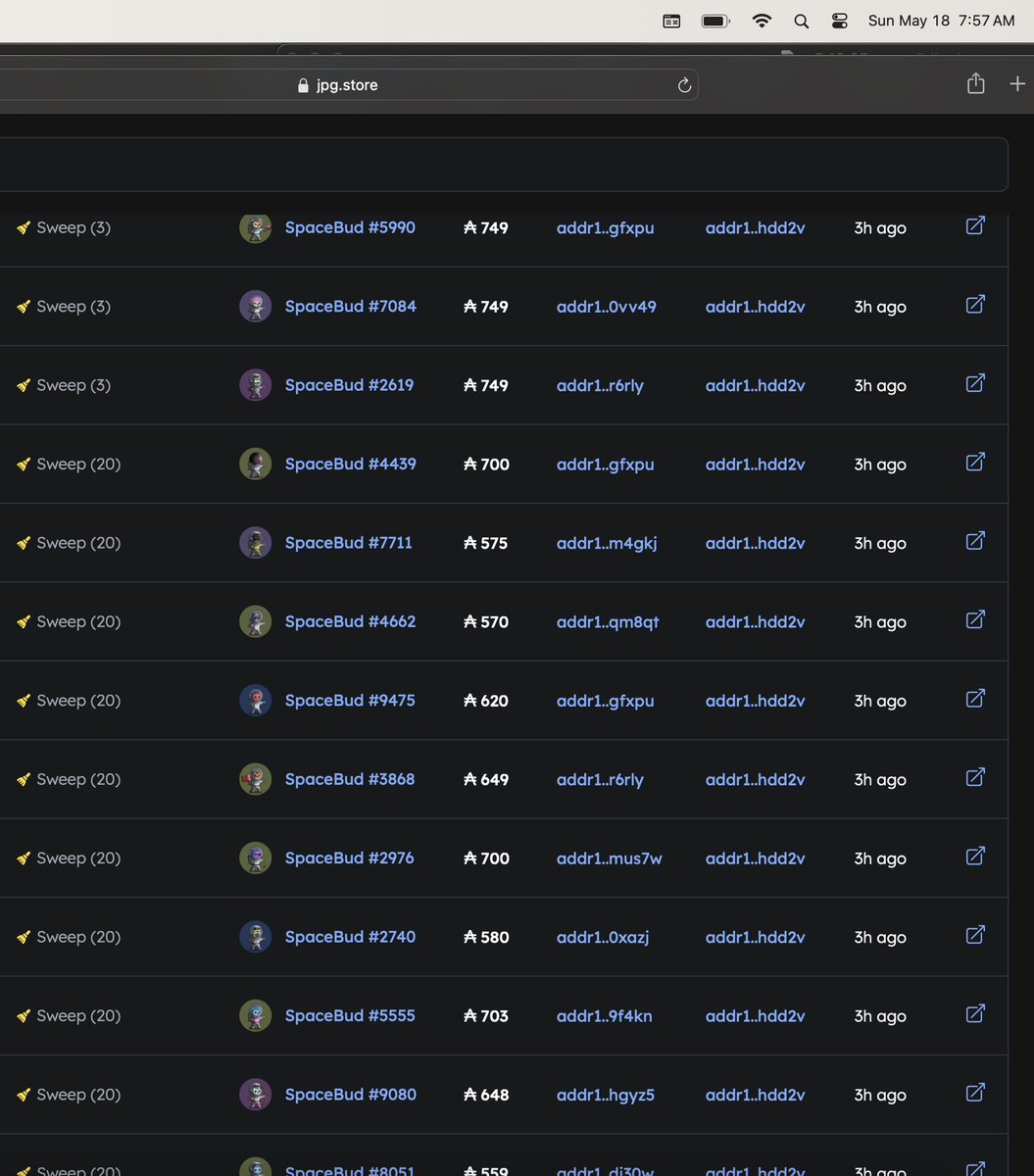Open external link icon for SpaceBud #2619

point(975,383)
